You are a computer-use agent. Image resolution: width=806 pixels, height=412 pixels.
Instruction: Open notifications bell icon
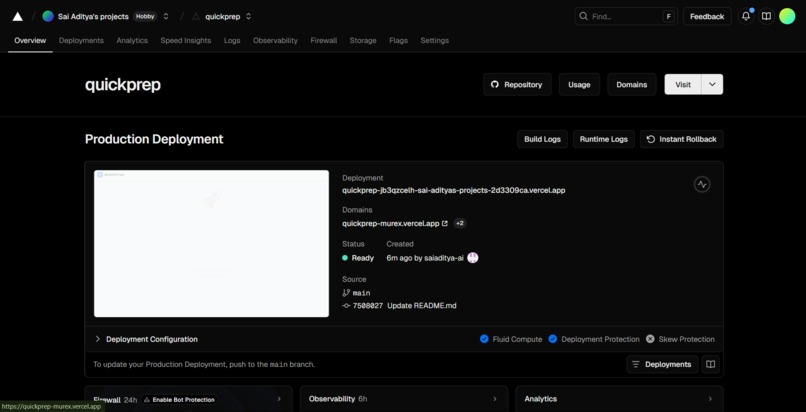746,16
